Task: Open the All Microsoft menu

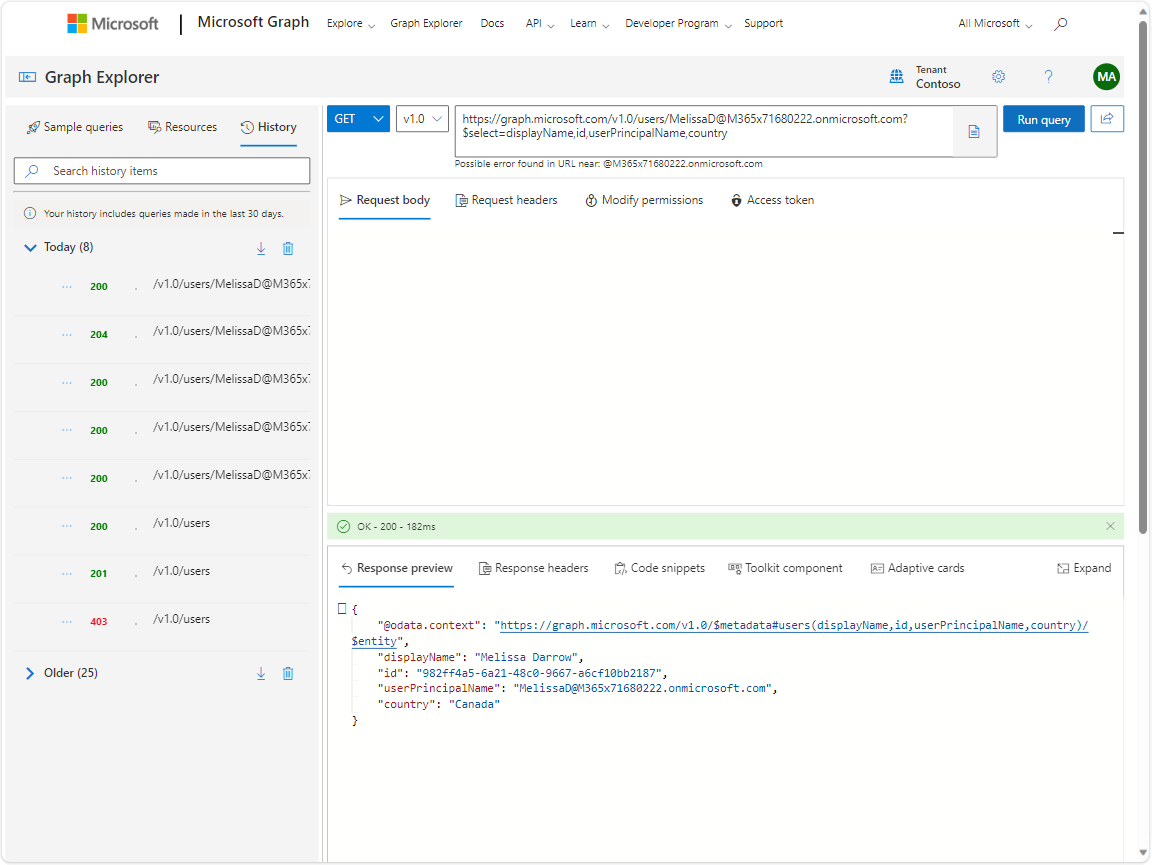Action: tap(995, 24)
